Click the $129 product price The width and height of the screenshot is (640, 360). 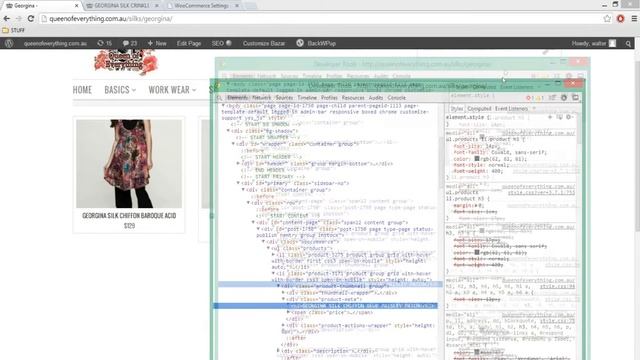coord(129,226)
